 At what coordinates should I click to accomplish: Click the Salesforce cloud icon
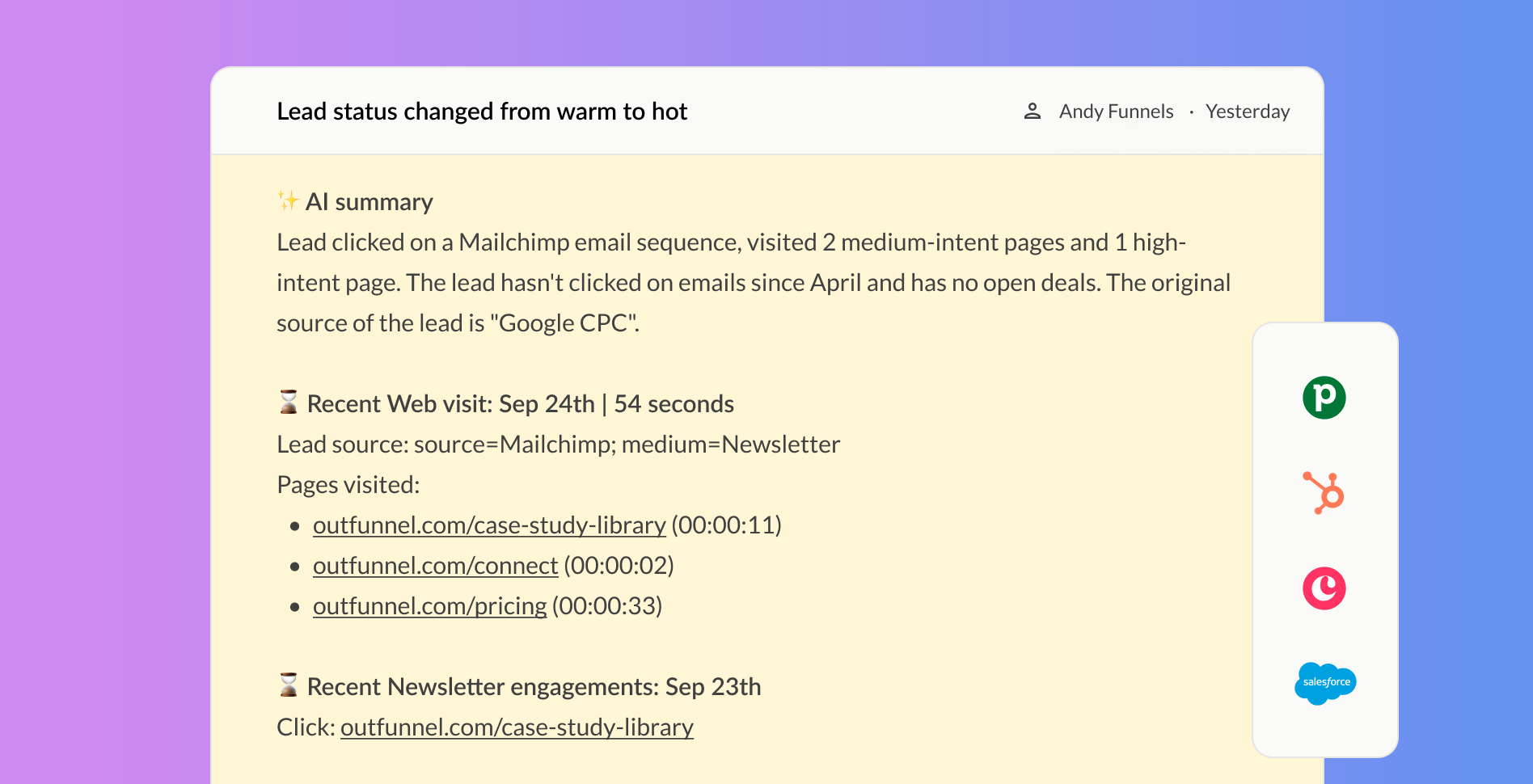(1324, 683)
